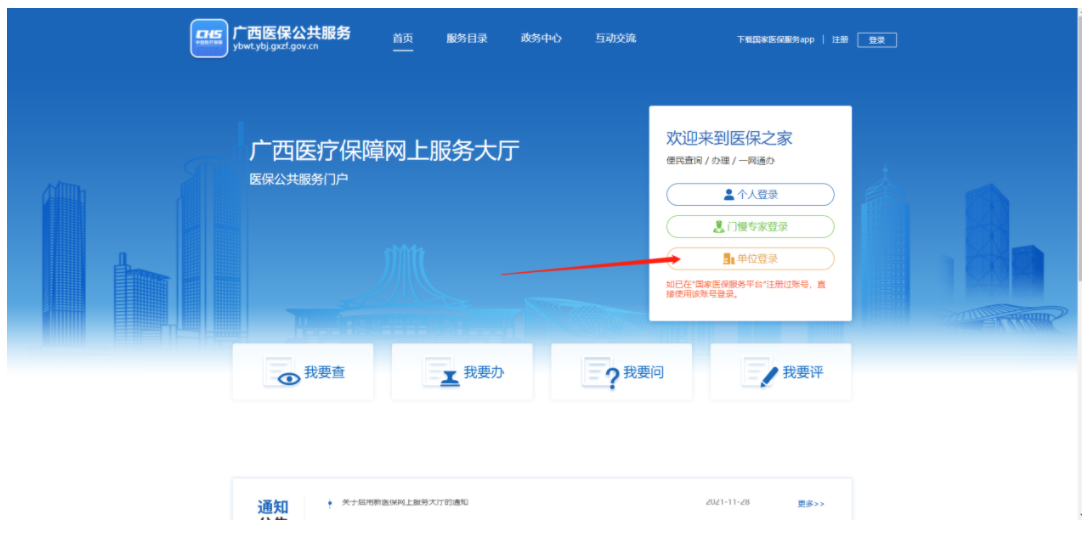
Task: Click the bullet marker beside the notice
Action: [330, 504]
